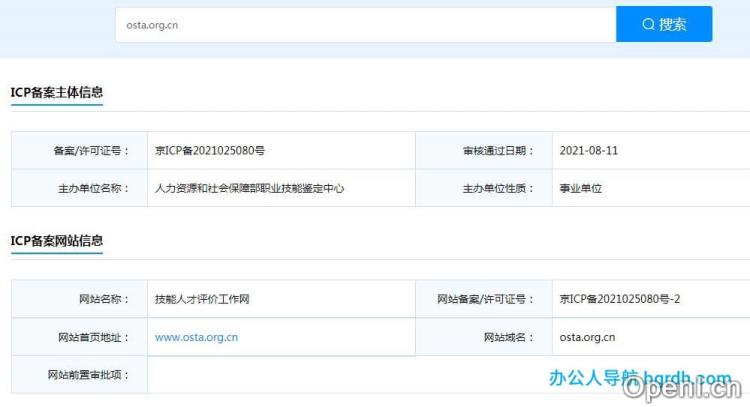Click the organizer type value 事业单位
The height and width of the screenshot is (407, 750).
point(581,188)
